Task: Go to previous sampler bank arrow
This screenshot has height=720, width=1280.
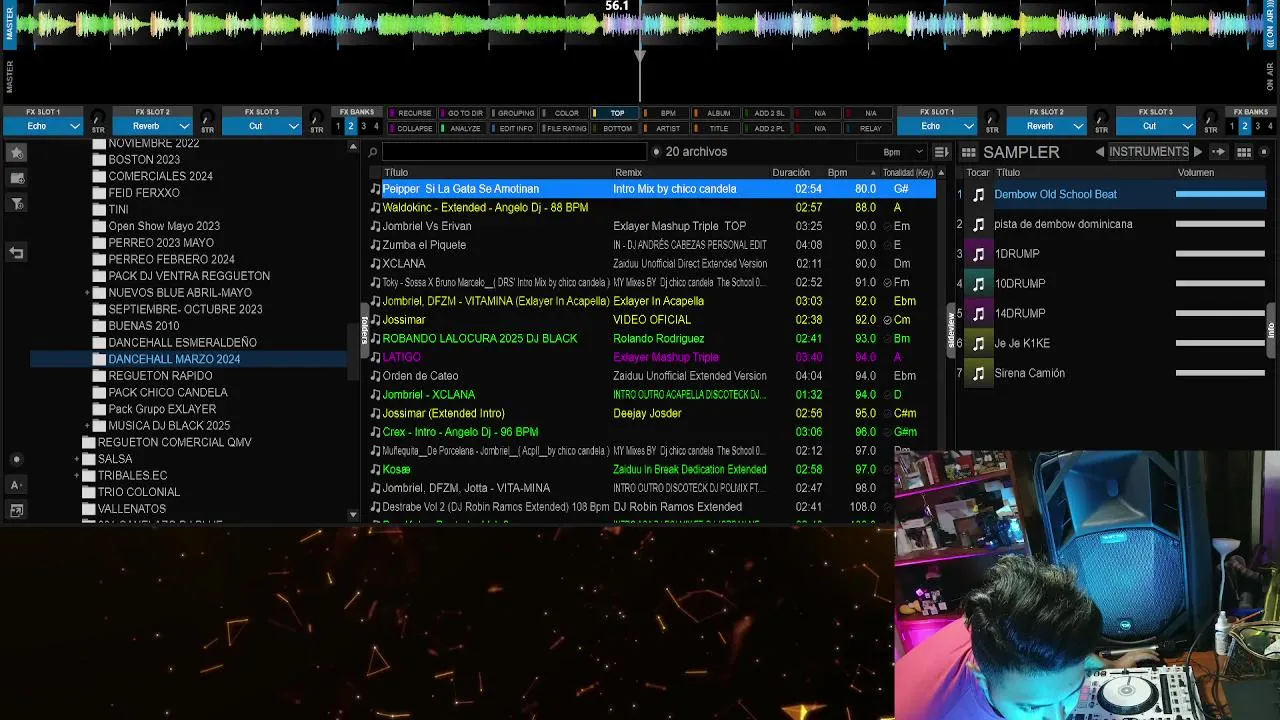Action: (x=1100, y=152)
